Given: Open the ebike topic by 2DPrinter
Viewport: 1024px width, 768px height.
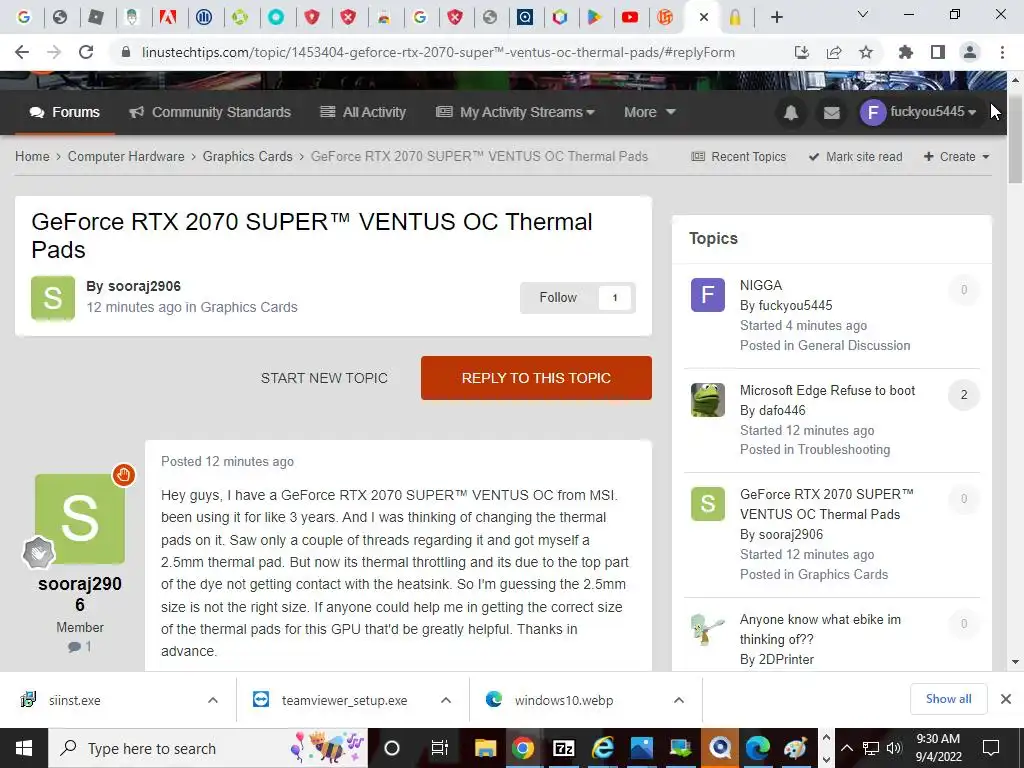Looking at the screenshot, I should [820, 630].
